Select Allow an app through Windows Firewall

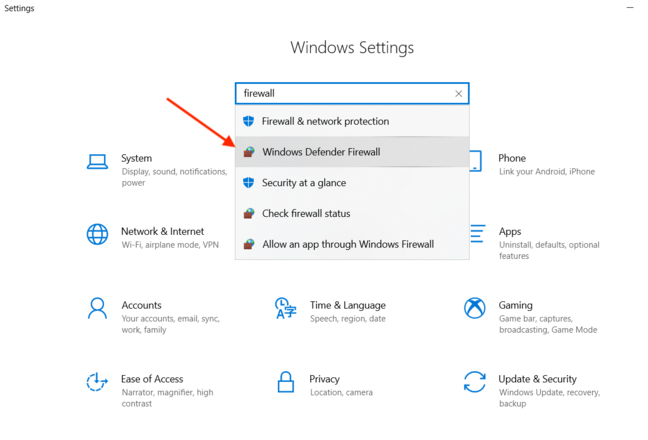[352, 244]
